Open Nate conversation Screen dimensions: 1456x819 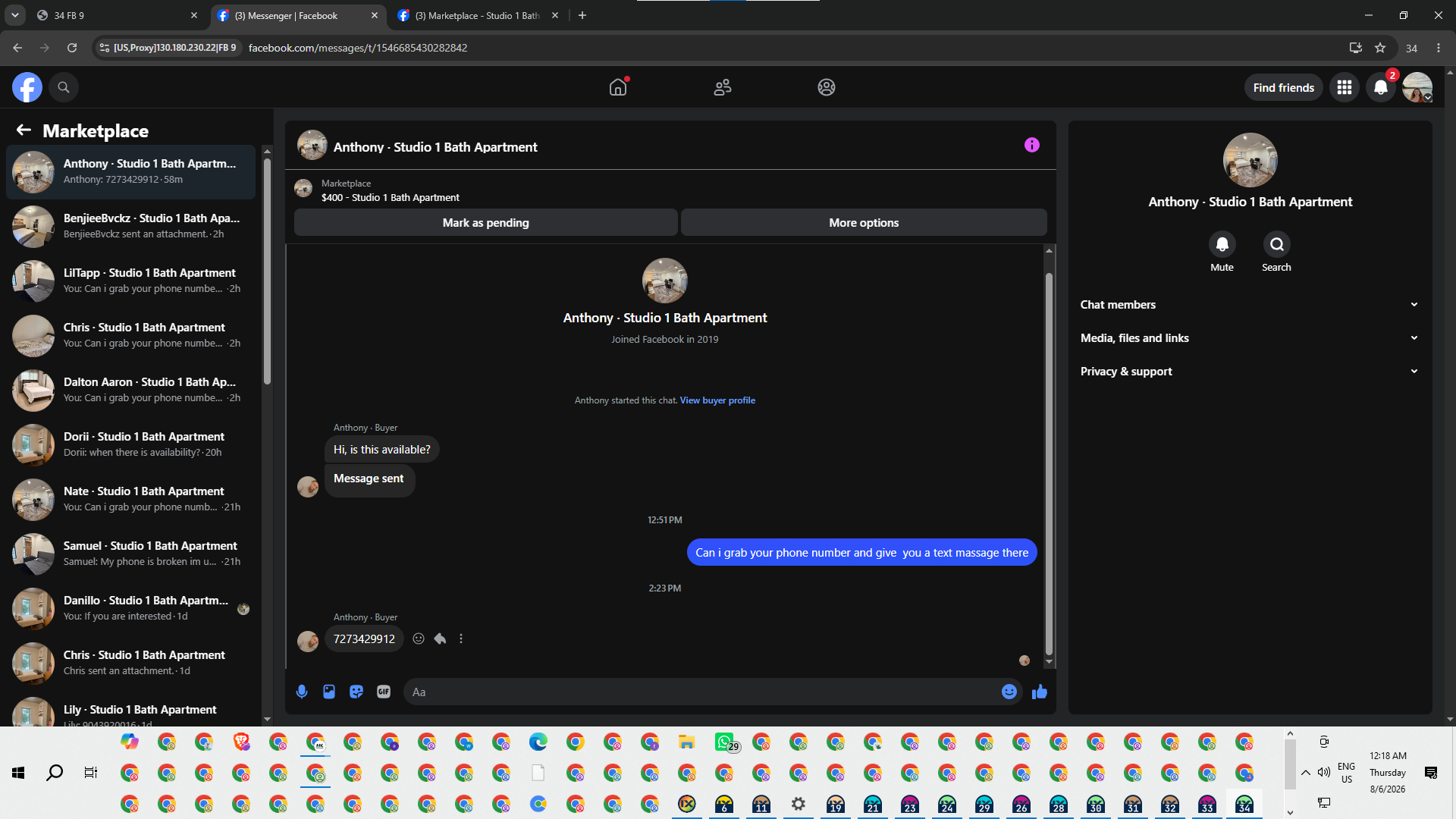coord(130,499)
